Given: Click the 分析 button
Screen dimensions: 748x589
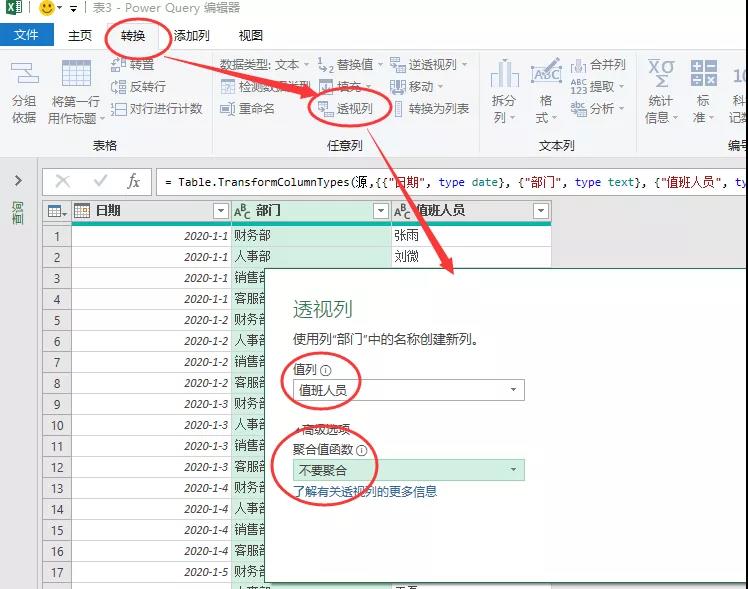Looking at the screenshot, I should tap(597, 109).
